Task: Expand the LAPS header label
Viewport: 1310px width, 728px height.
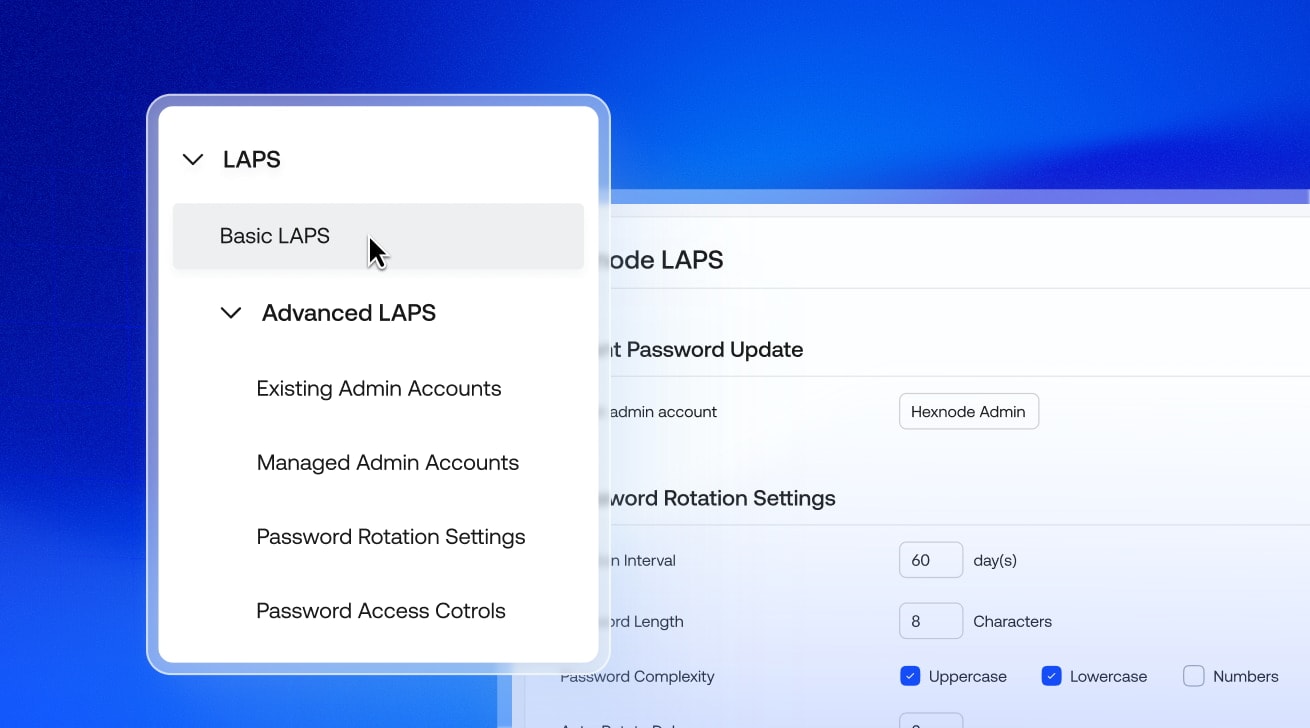Action: tap(250, 159)
